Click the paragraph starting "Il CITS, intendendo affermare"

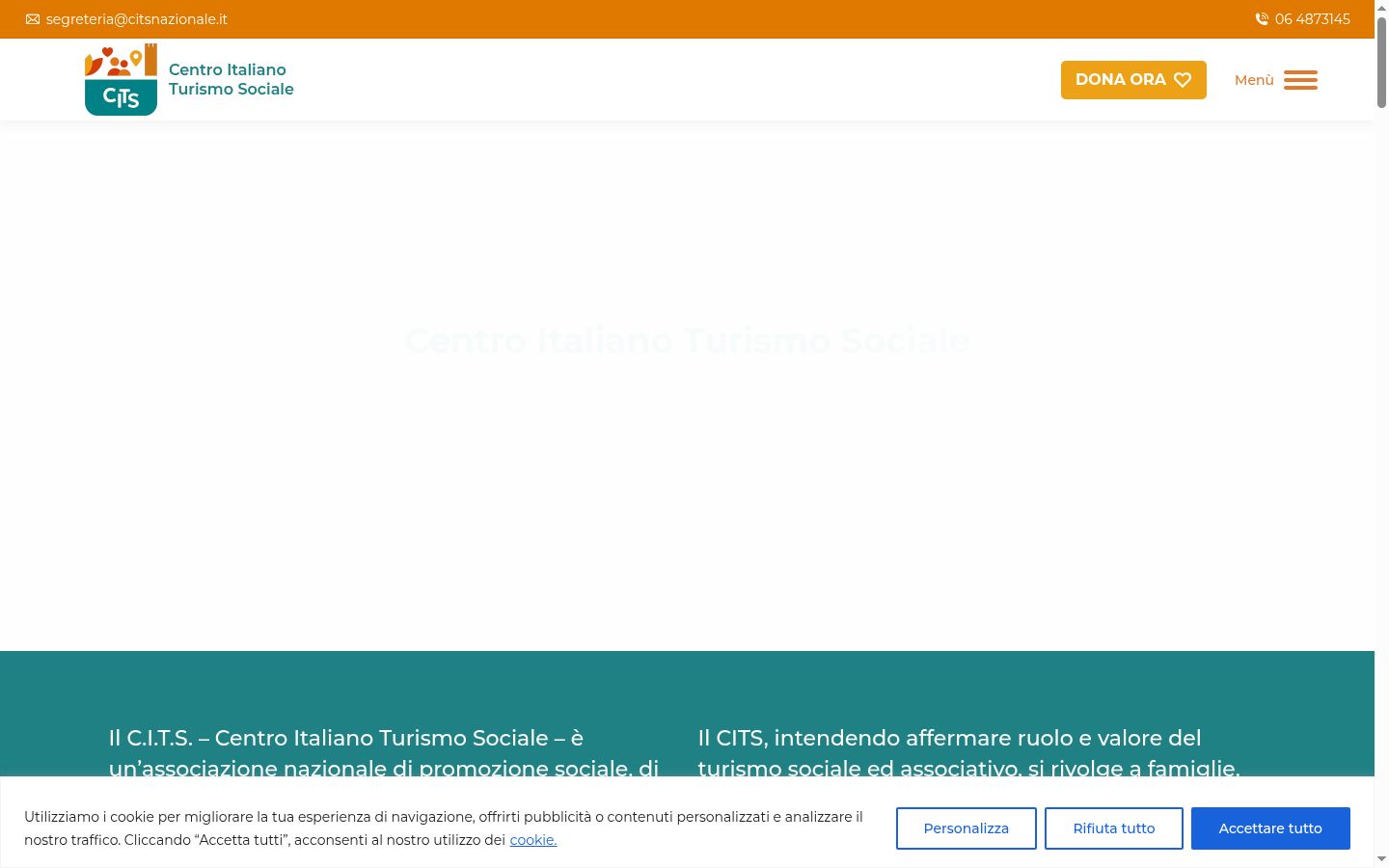(x=968, y=753)
